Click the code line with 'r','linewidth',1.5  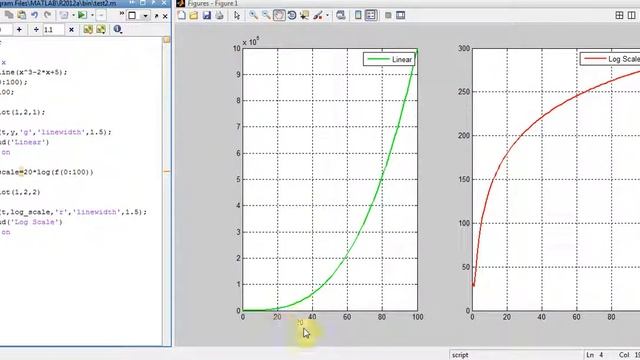[x=73, y=212]
